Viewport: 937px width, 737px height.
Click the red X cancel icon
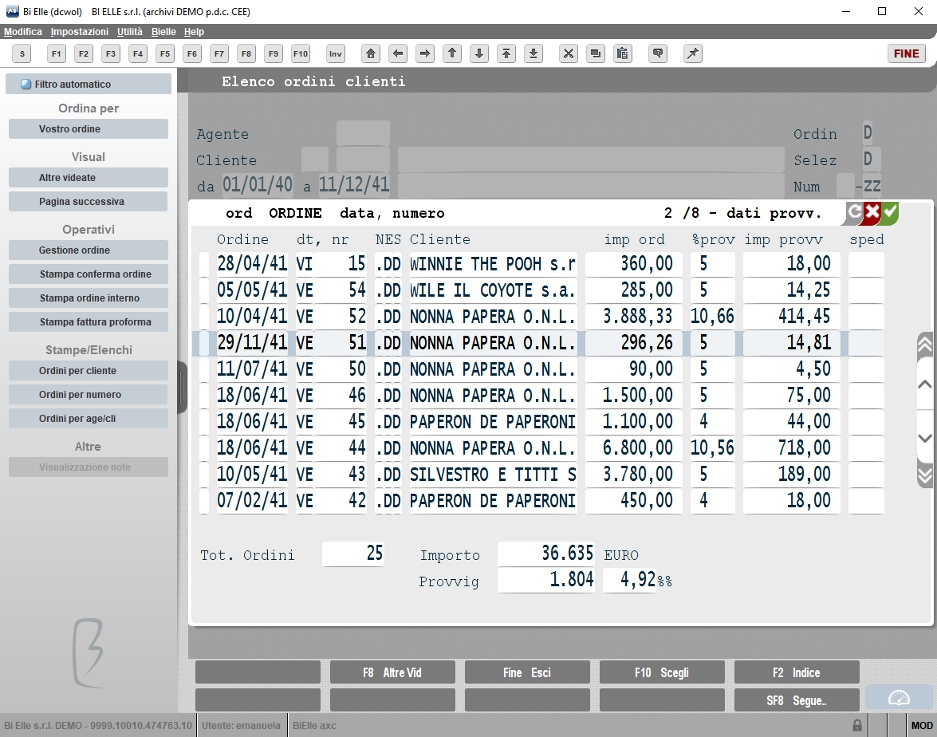click(x=872, y=213)
